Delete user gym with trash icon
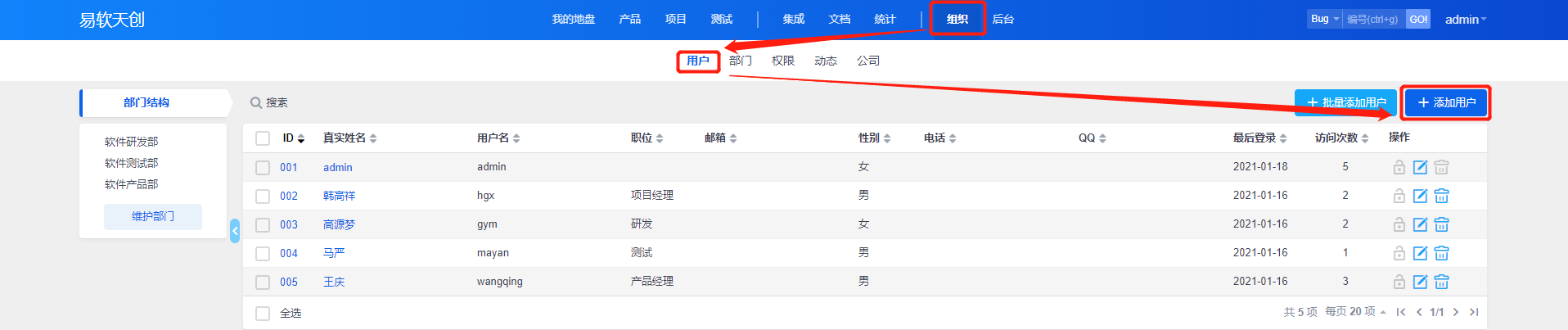The image size is (1568, 330). 1442,224
